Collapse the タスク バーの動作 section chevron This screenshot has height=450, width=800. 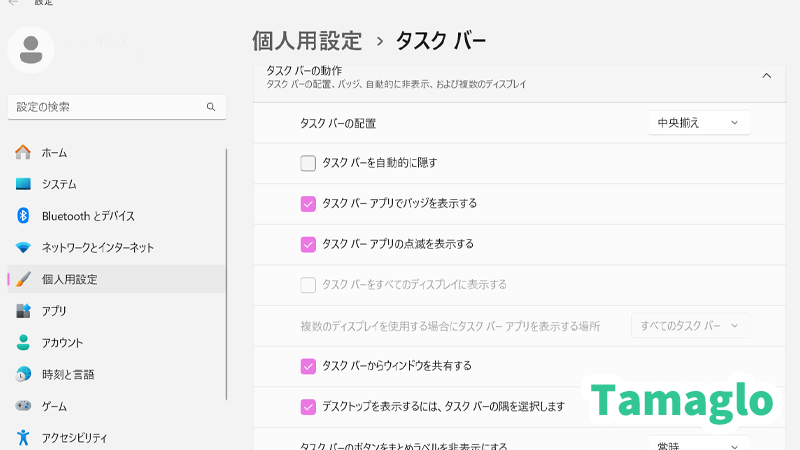pyautogui.click(x=766, y=76)
